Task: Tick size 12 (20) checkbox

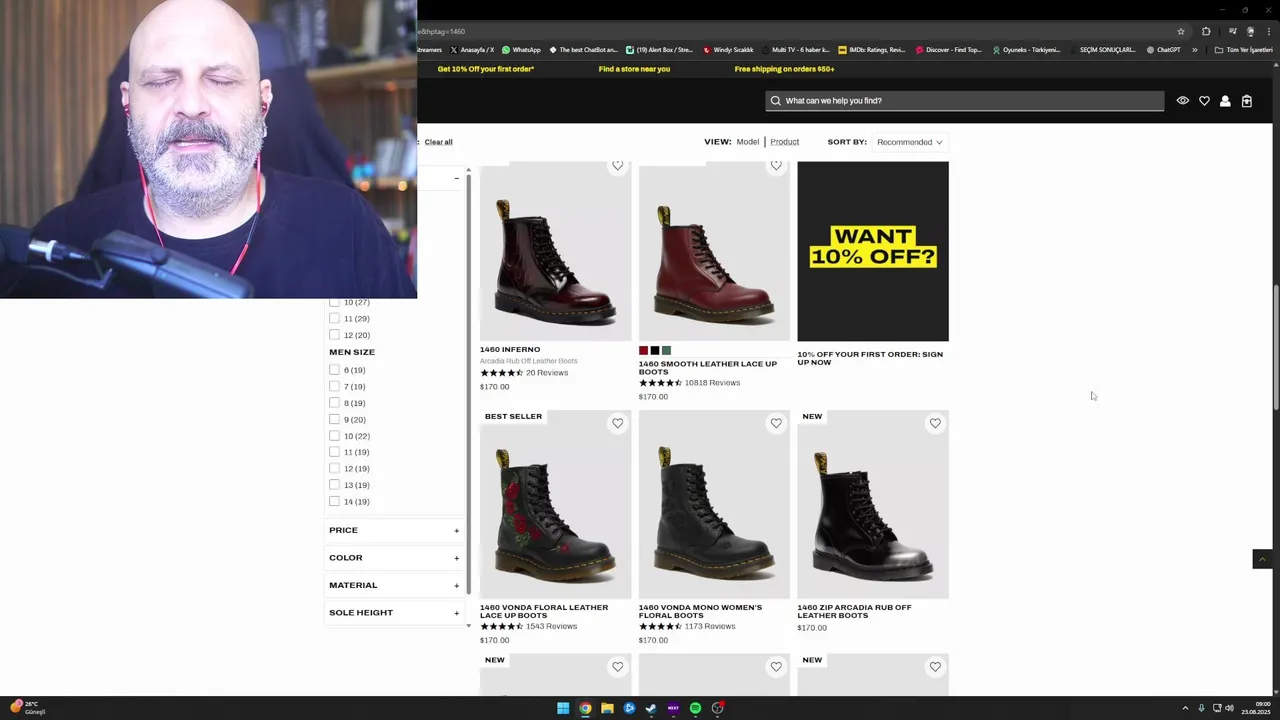Action: click(334, 335)
